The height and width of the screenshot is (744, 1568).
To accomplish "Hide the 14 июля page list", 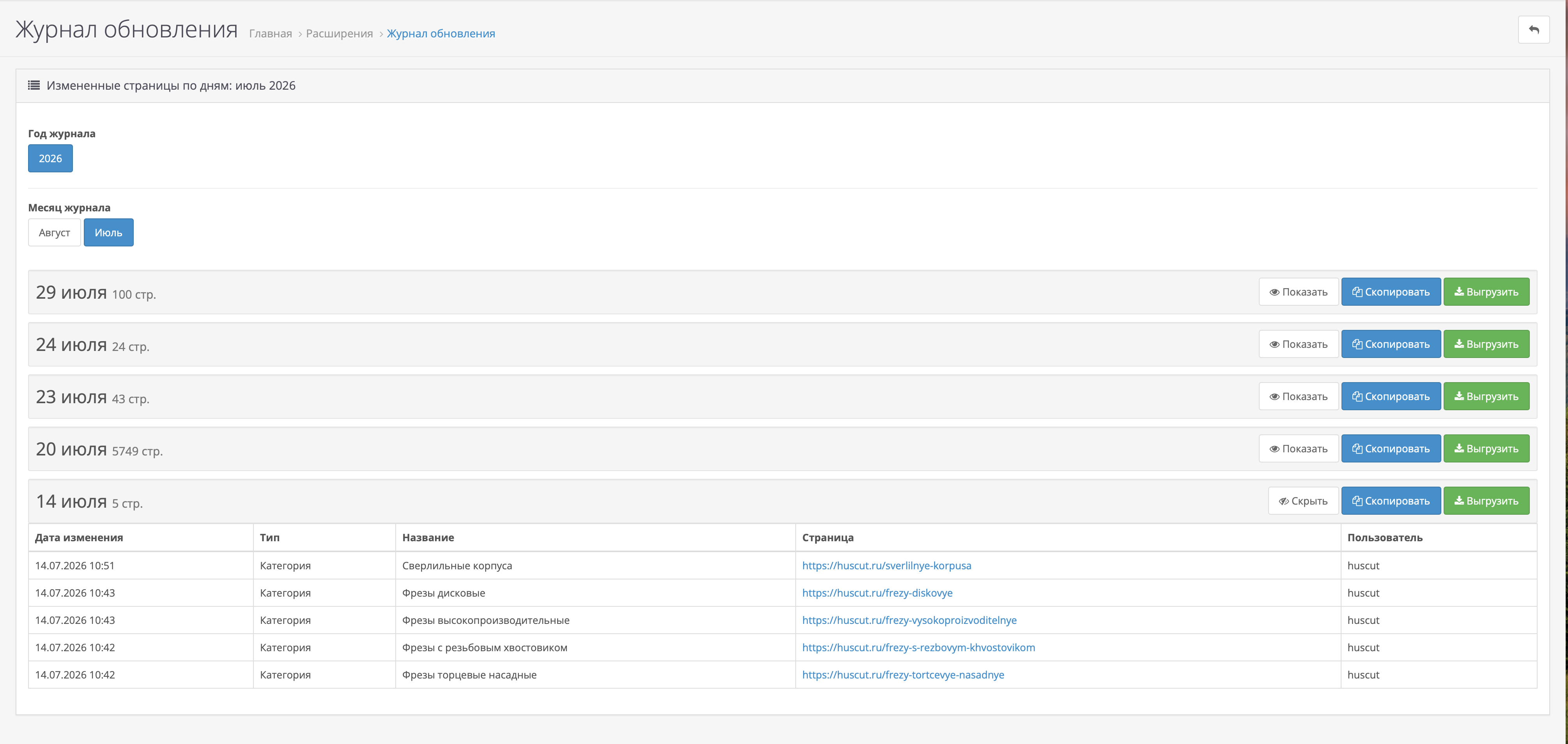I will 1303,501.
